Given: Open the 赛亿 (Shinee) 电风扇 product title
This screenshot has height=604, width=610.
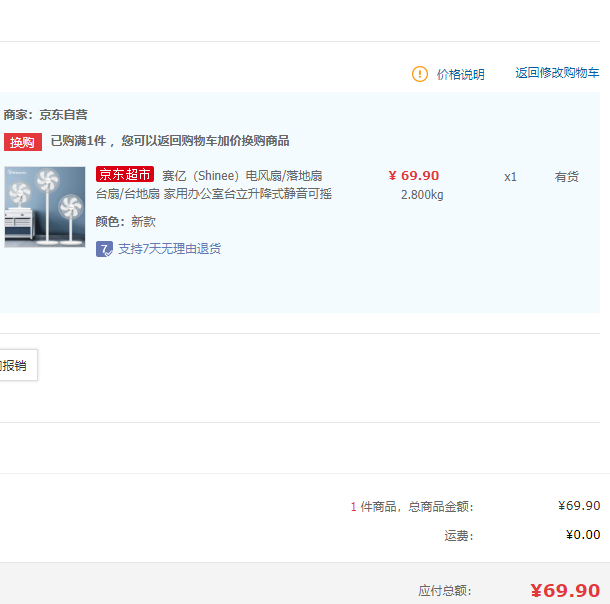Looking at the screenshot, I should click(x=242, y=176).
